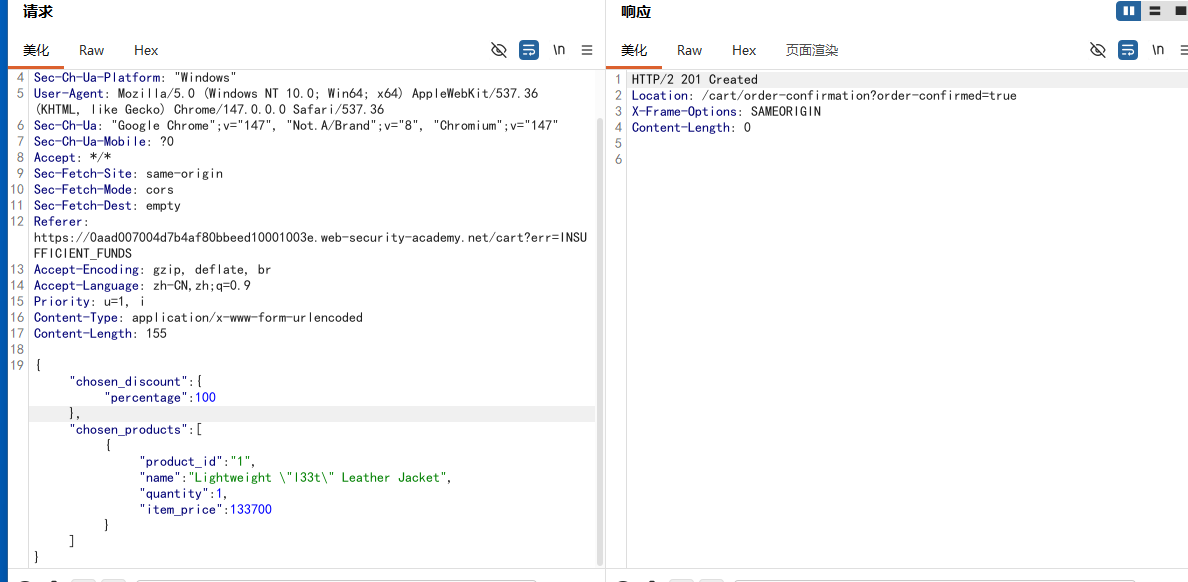Screen dimensions: 1188x582
Task: Toggle line wrap icon in response panel
Action: [1127, 50]
